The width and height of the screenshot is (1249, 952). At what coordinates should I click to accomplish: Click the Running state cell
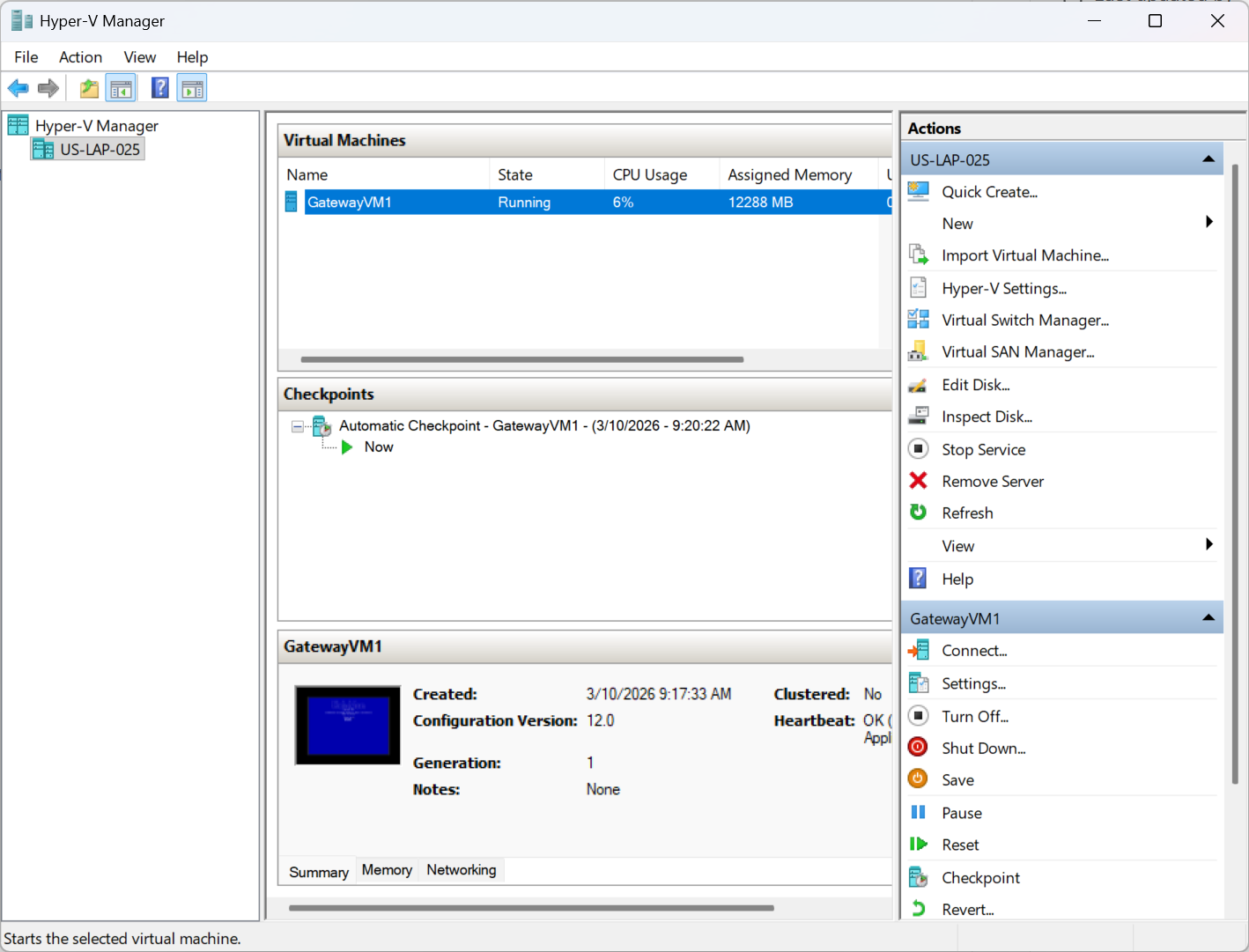[524, 203]
